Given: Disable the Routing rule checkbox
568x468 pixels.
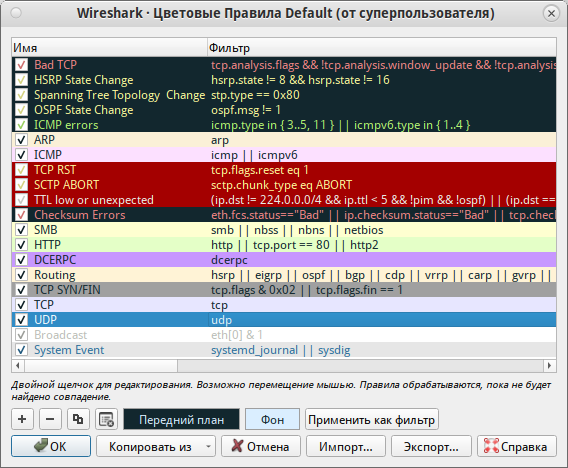Looking at the screenshot, I should (21, 275).
